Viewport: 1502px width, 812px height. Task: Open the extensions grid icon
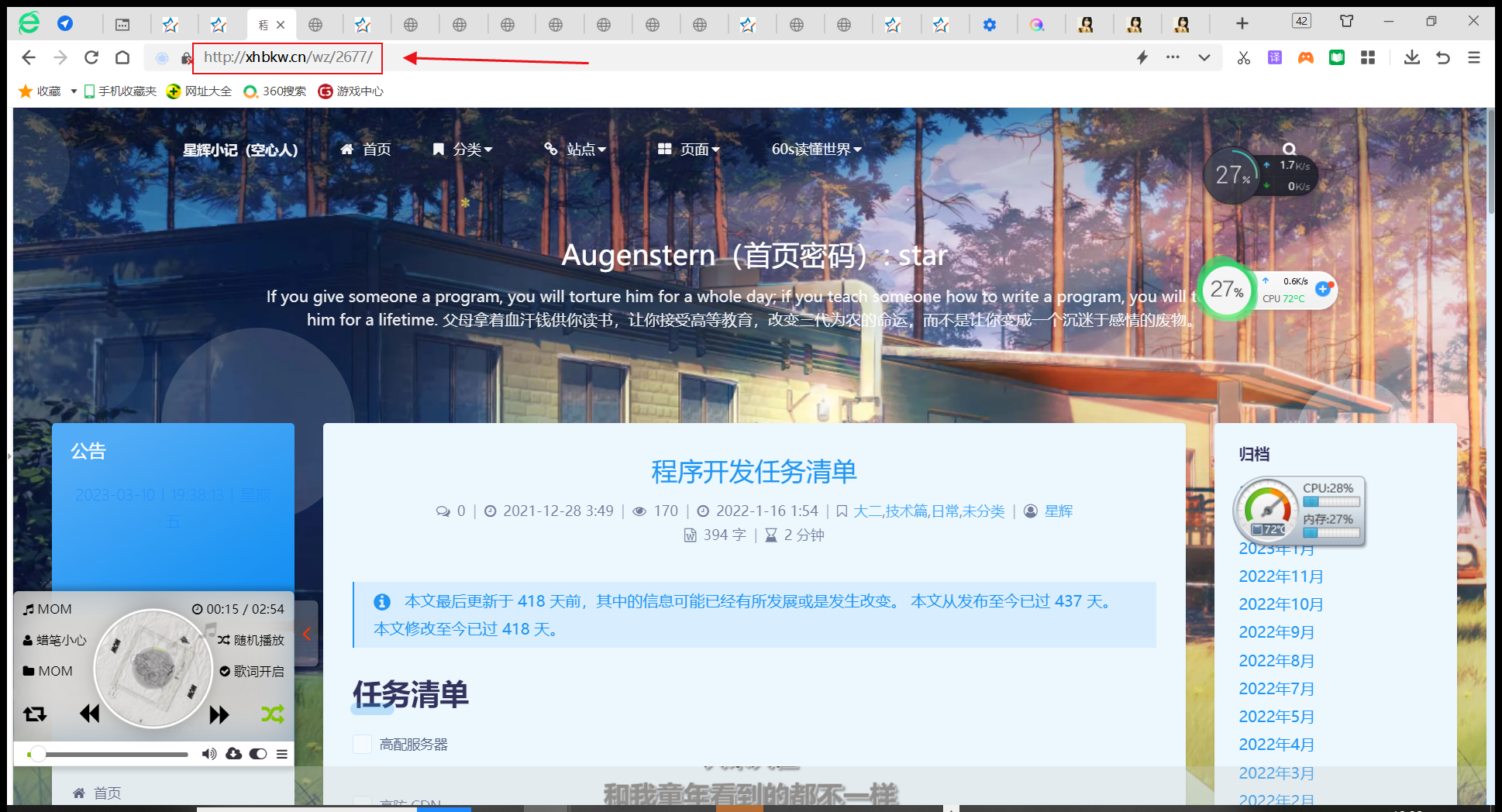tap(1368, 57)
